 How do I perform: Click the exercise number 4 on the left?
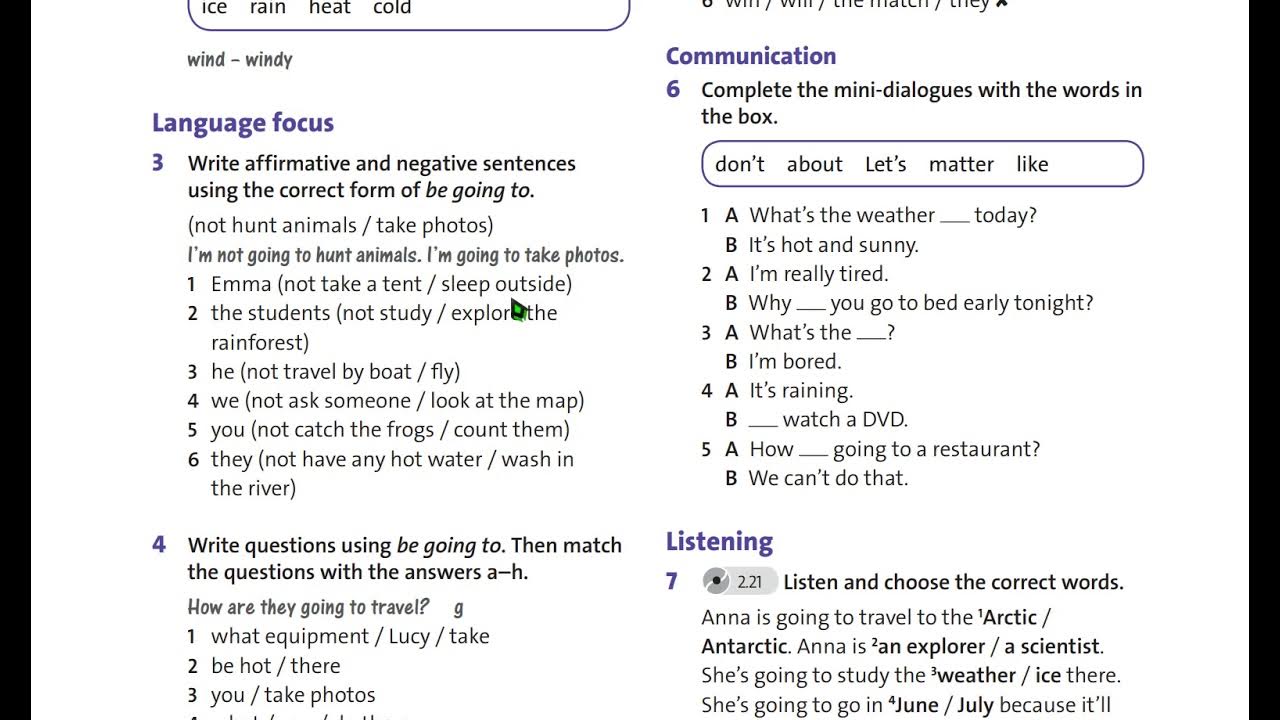pyautogui.click(x=159, y=545)
